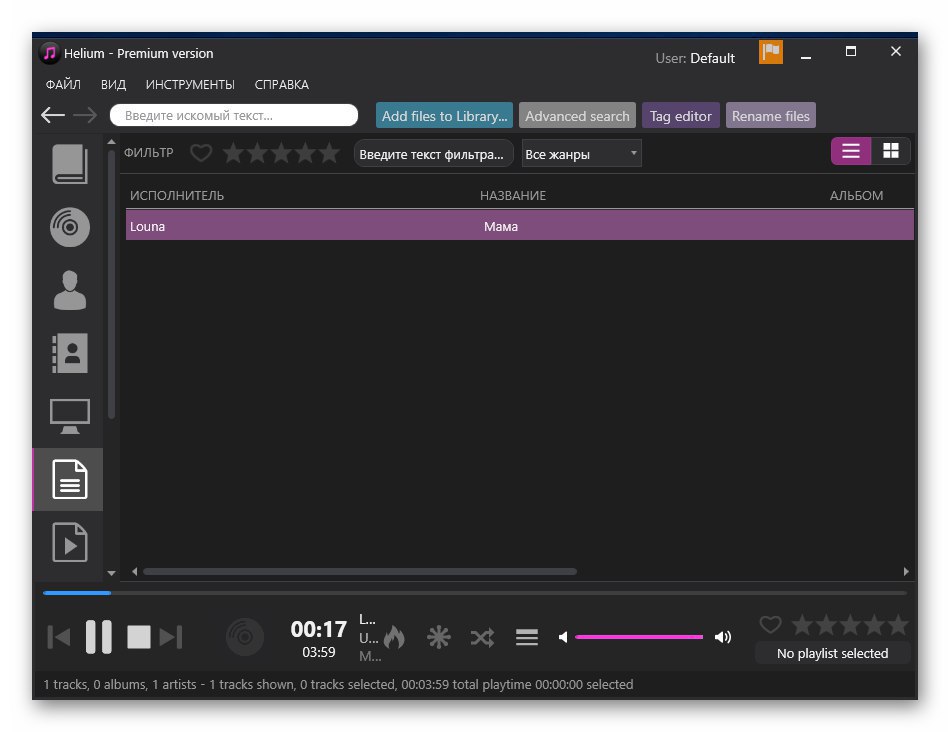Click the 00:17 elapsed time display
The height and width of the screenshot is (732, 950).
(x=319, y=629)
